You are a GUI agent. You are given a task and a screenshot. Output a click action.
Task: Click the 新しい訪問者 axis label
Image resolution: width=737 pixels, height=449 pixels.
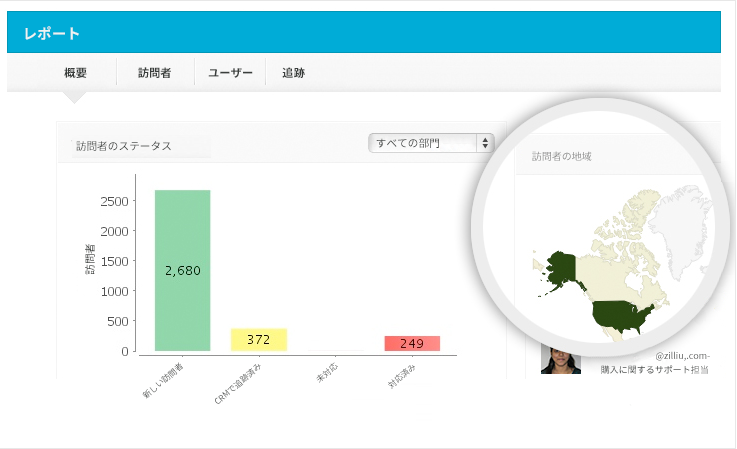163,380
